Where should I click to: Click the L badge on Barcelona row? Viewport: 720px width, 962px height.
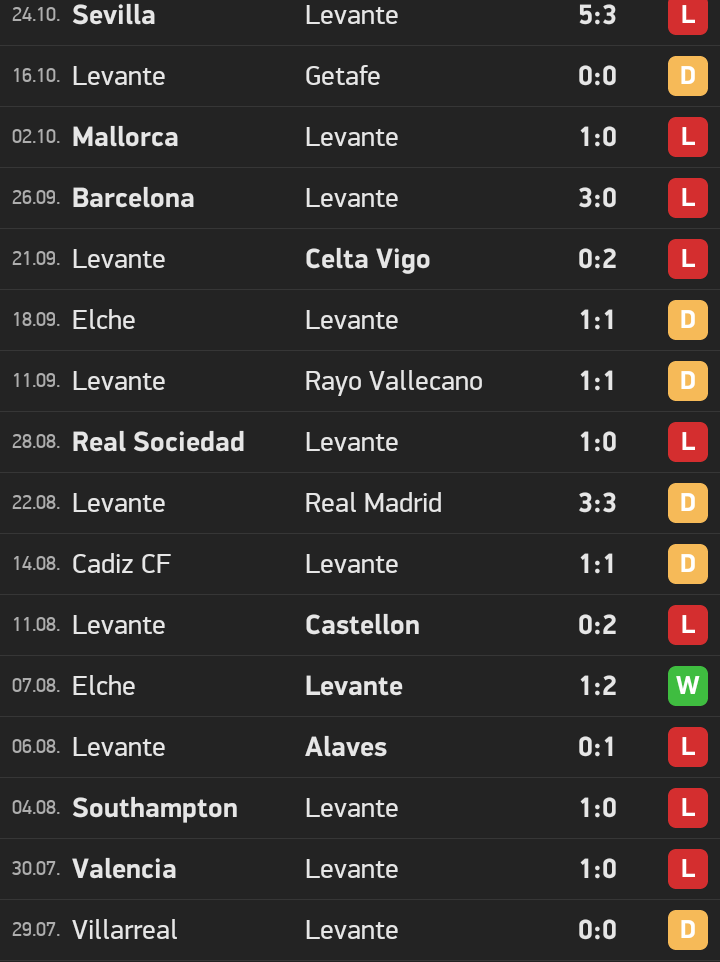coord(687,198)
